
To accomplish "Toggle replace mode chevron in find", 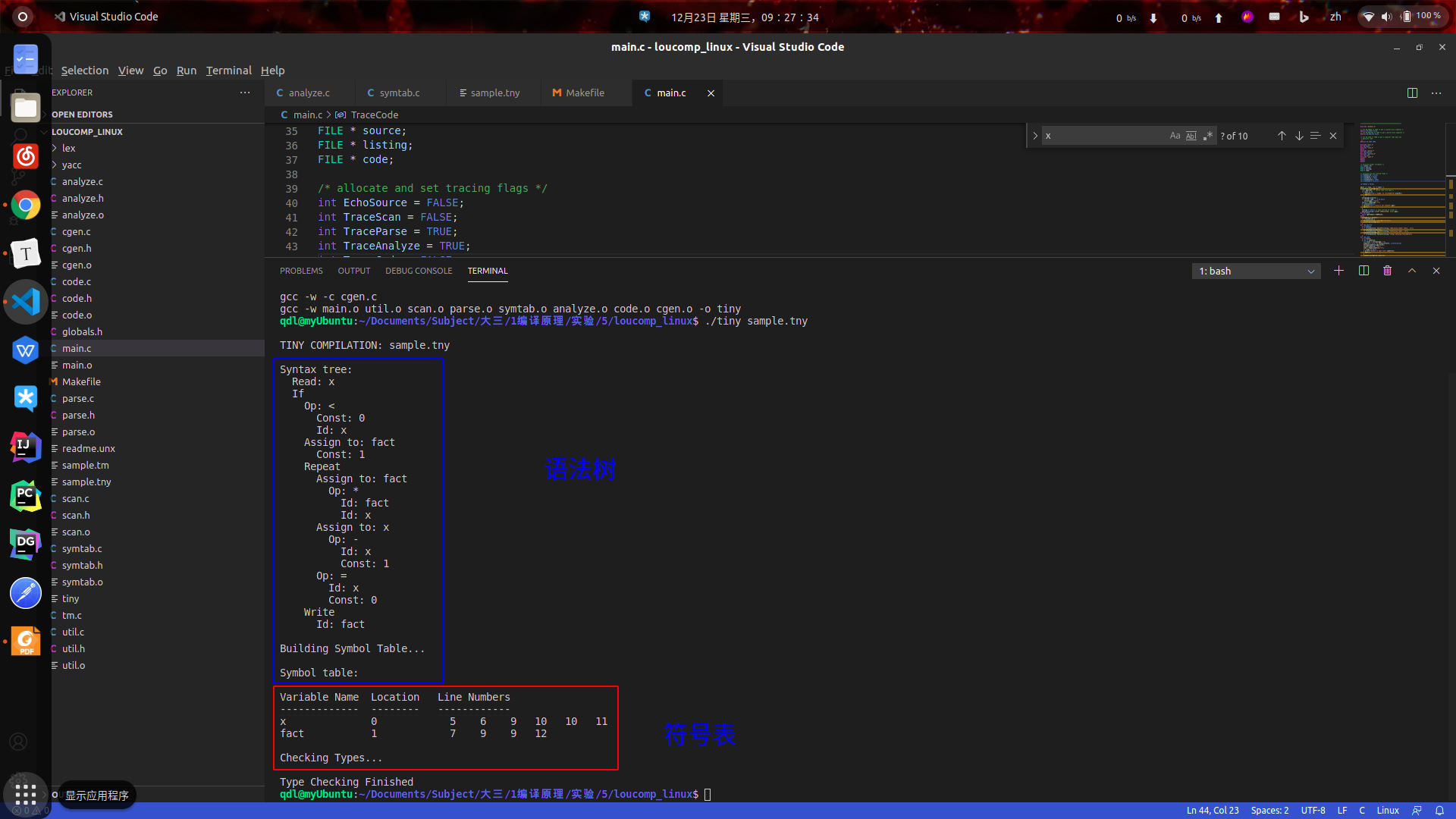I will click(1035, 136).
